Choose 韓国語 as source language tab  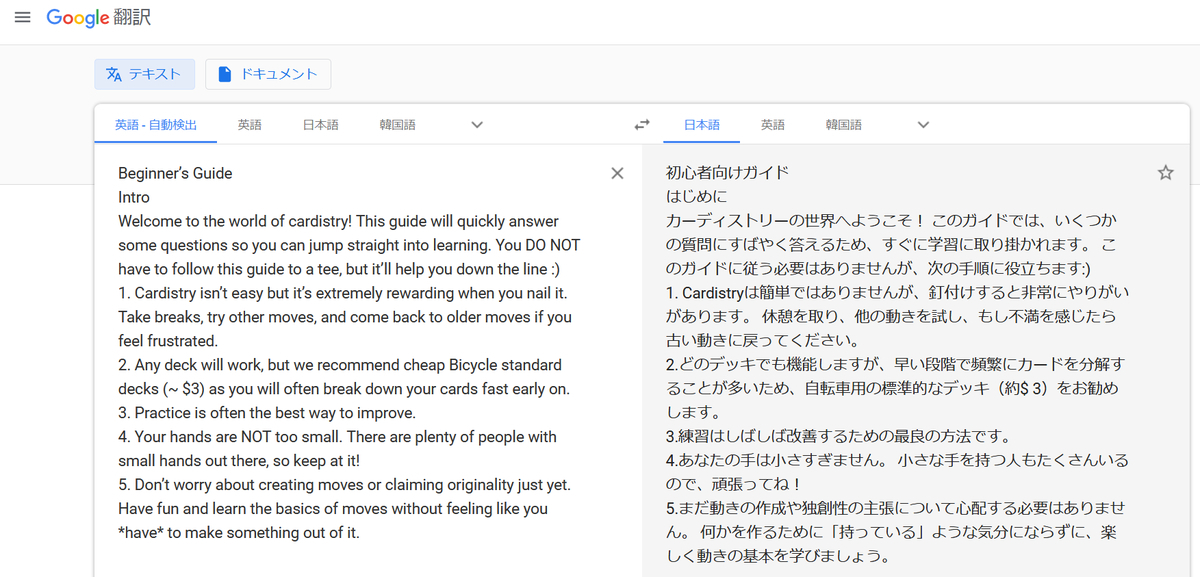(397, 125)
